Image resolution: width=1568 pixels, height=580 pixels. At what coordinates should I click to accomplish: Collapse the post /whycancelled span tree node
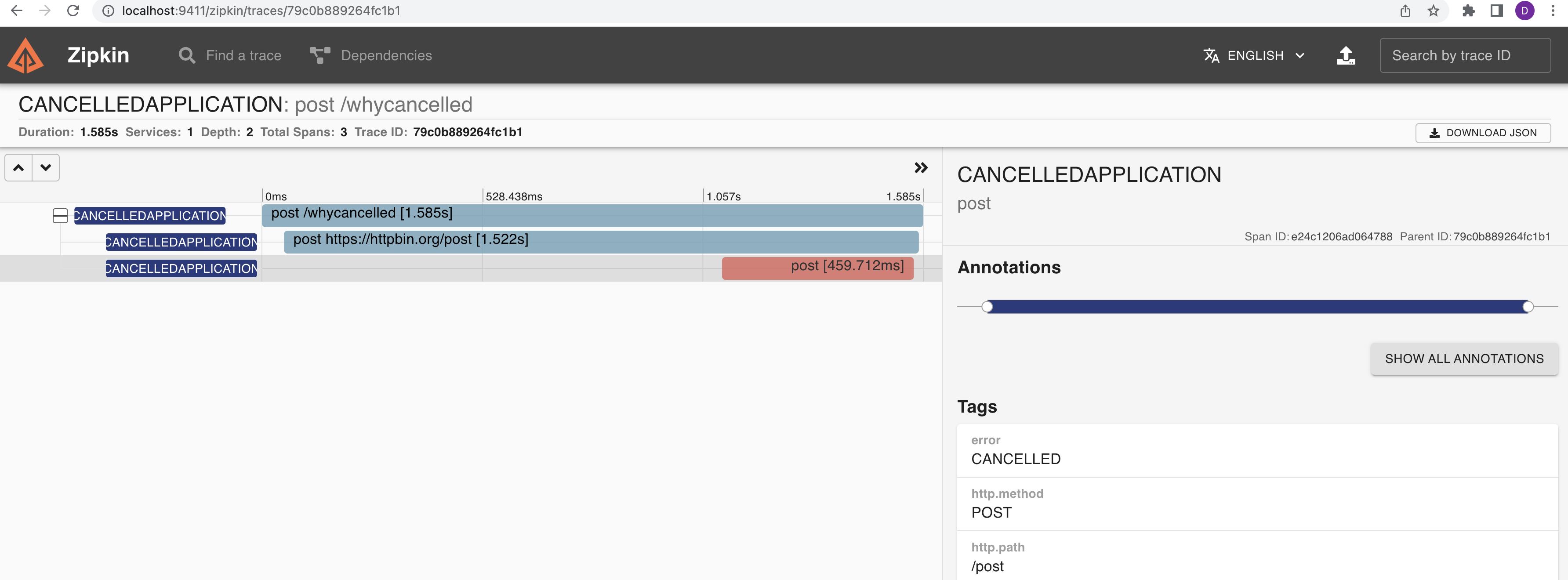tap(60, 215)
